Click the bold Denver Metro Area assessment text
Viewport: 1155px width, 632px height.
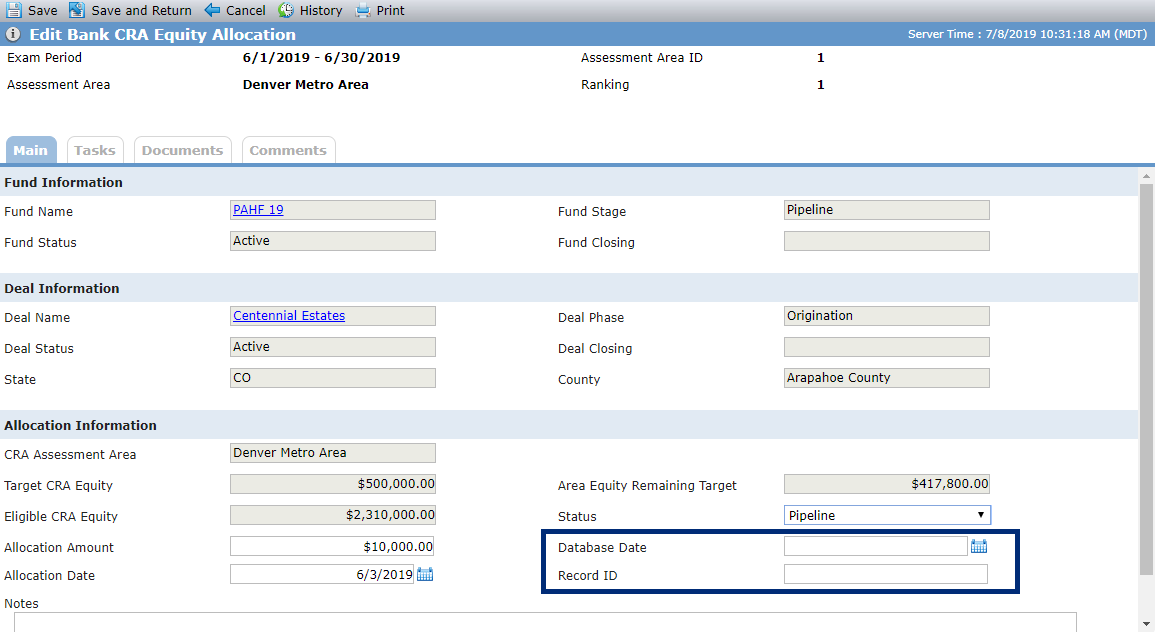[x=306, y=85]
